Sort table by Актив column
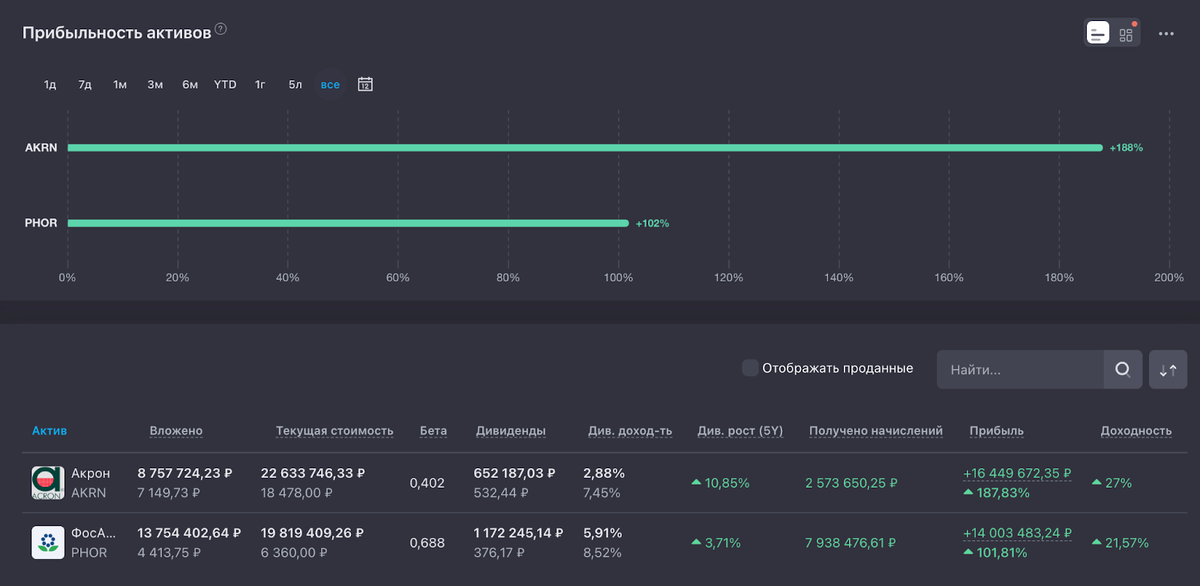 pos(50,431)
